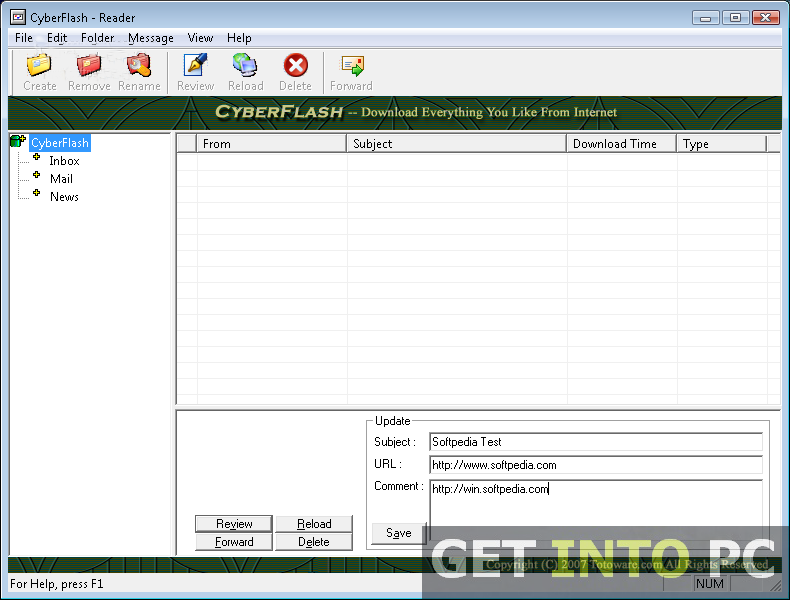Open the Help menu
790x600 pixels.
(239, 38)
